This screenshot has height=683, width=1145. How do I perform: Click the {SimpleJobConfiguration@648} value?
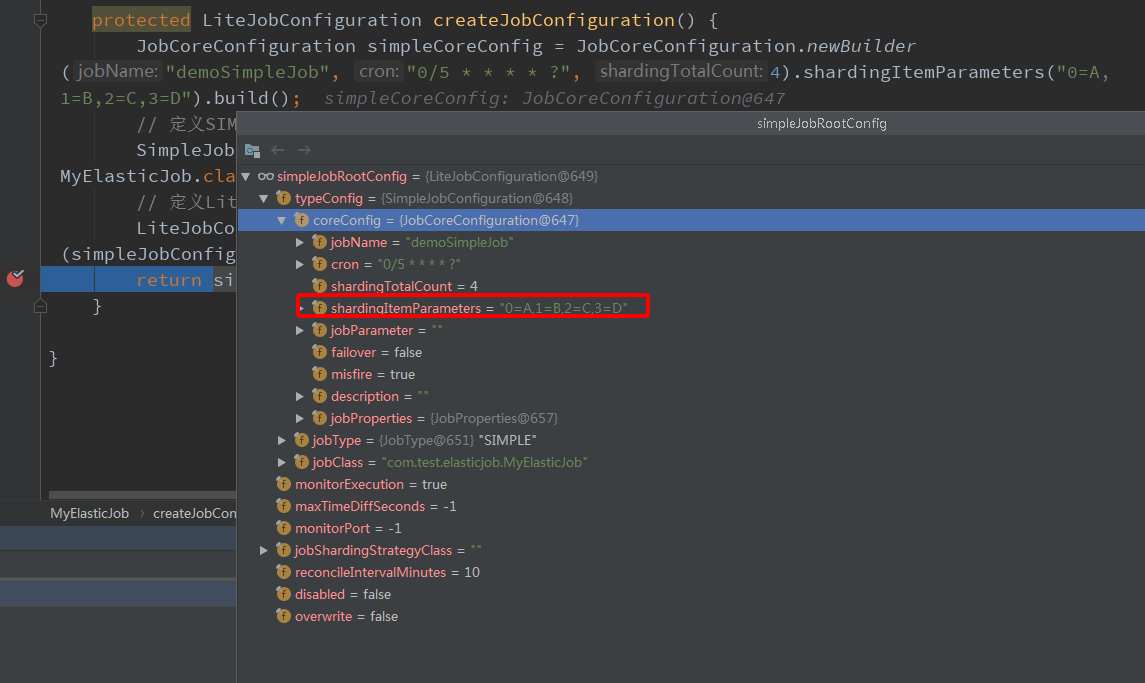(477, 198)
